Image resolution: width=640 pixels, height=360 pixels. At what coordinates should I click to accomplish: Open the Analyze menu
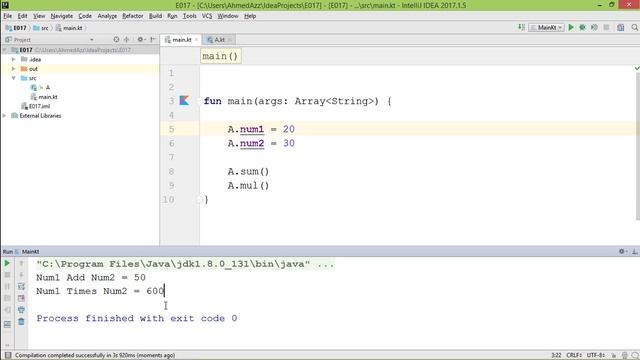coord(107,16)
